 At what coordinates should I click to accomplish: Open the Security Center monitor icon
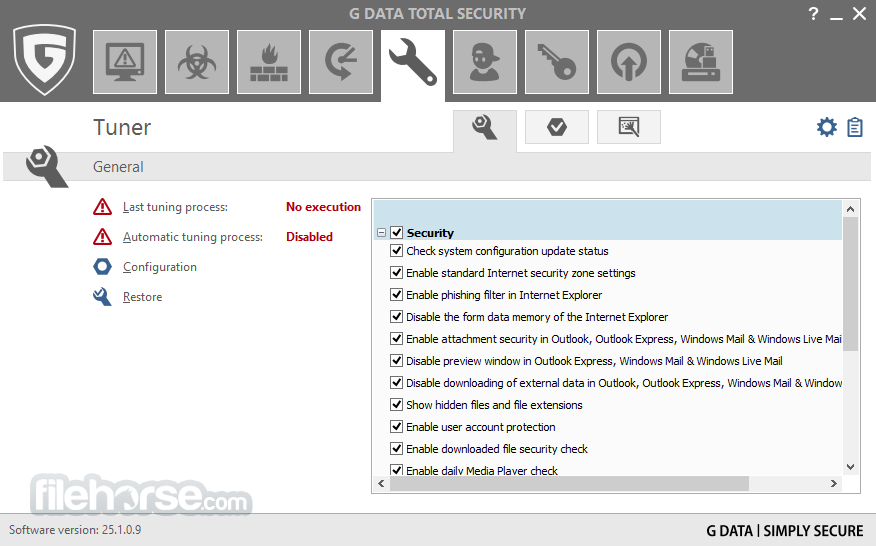tap(125, 62)
